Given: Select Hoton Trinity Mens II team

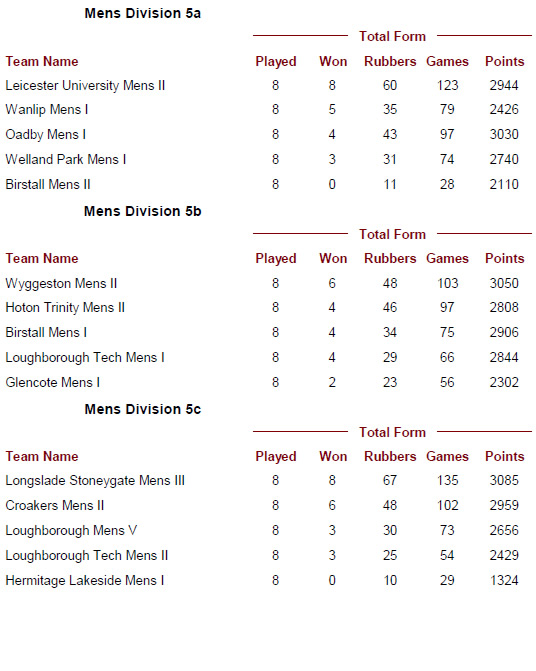Looking at the screenshot, I should tap(65, 307).
